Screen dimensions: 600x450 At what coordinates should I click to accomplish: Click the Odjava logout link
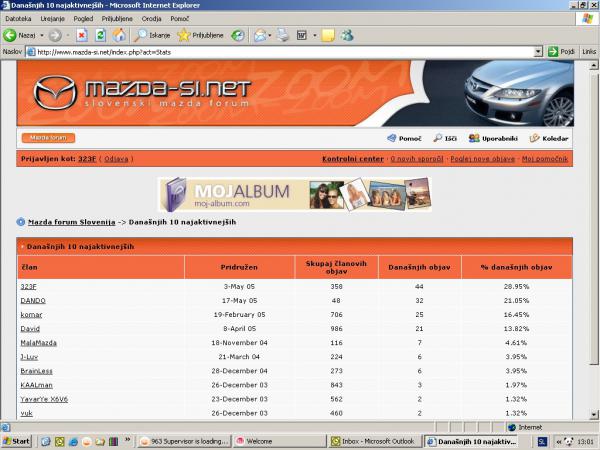click(116, 159)
